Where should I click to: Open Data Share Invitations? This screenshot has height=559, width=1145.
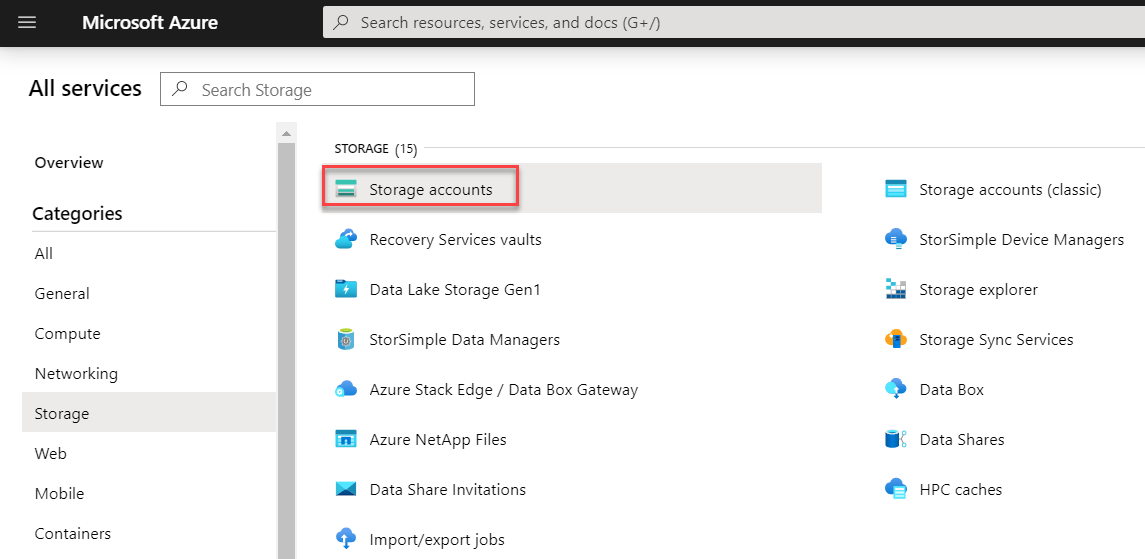click(x=448, y=489)
